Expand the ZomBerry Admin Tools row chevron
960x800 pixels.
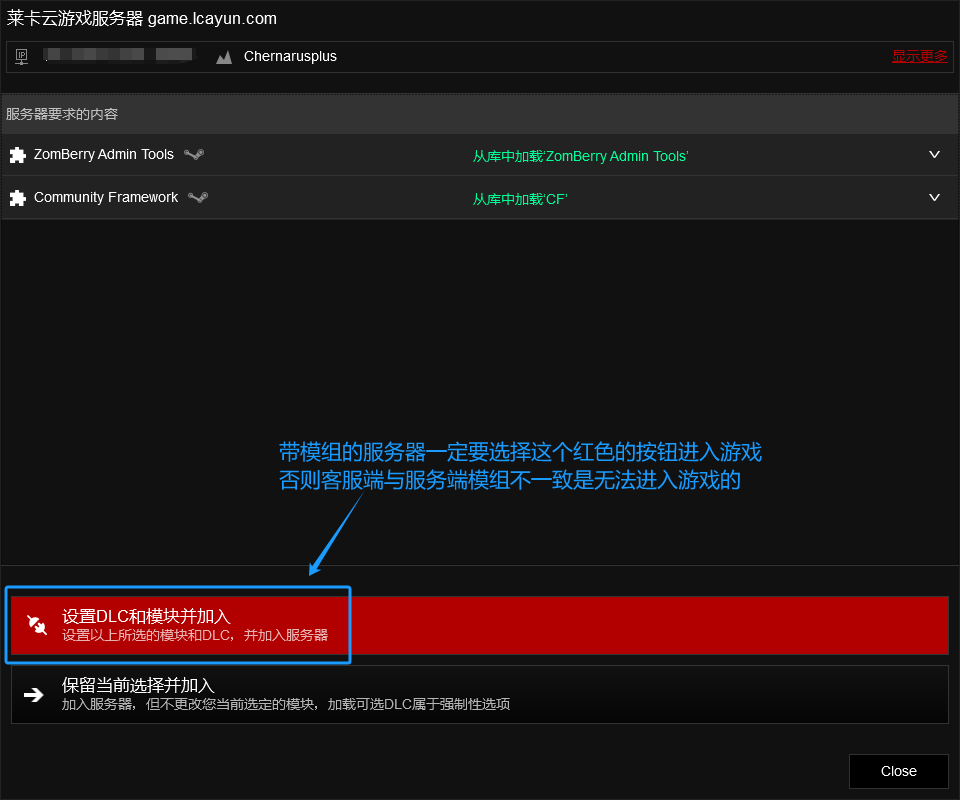934,155
